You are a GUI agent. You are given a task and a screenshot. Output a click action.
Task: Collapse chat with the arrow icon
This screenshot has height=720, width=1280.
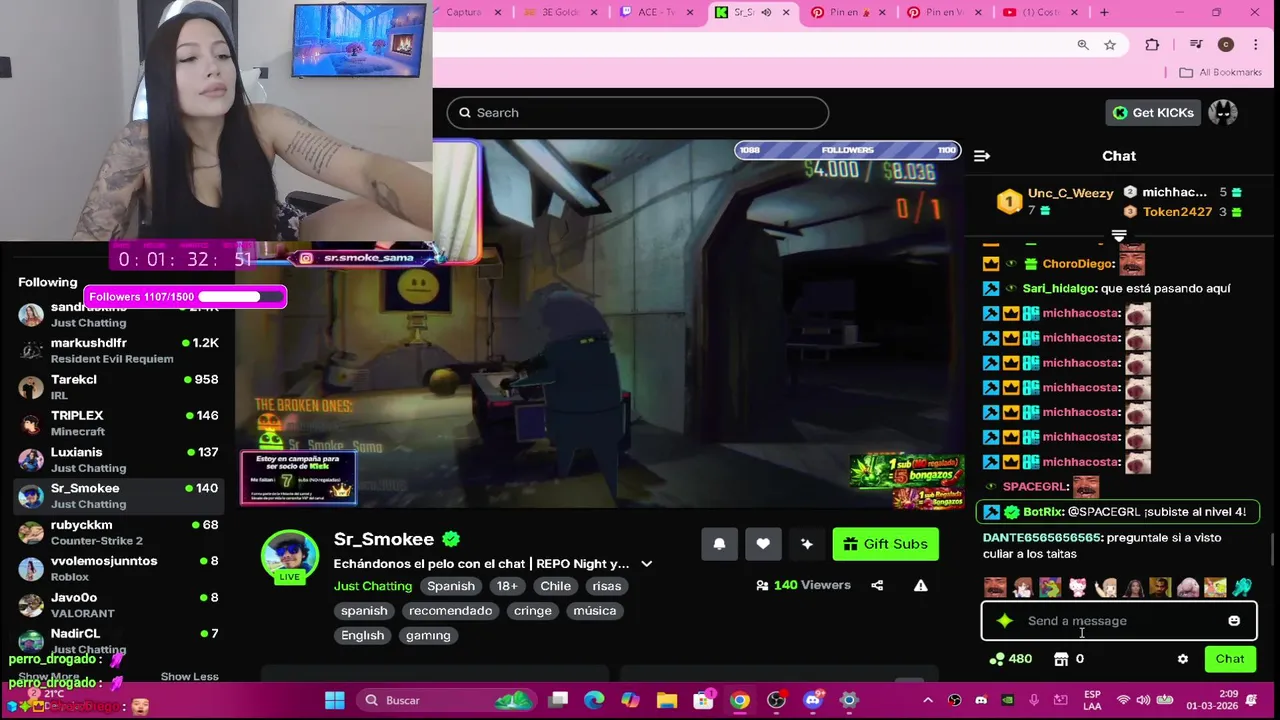(982, 156)
